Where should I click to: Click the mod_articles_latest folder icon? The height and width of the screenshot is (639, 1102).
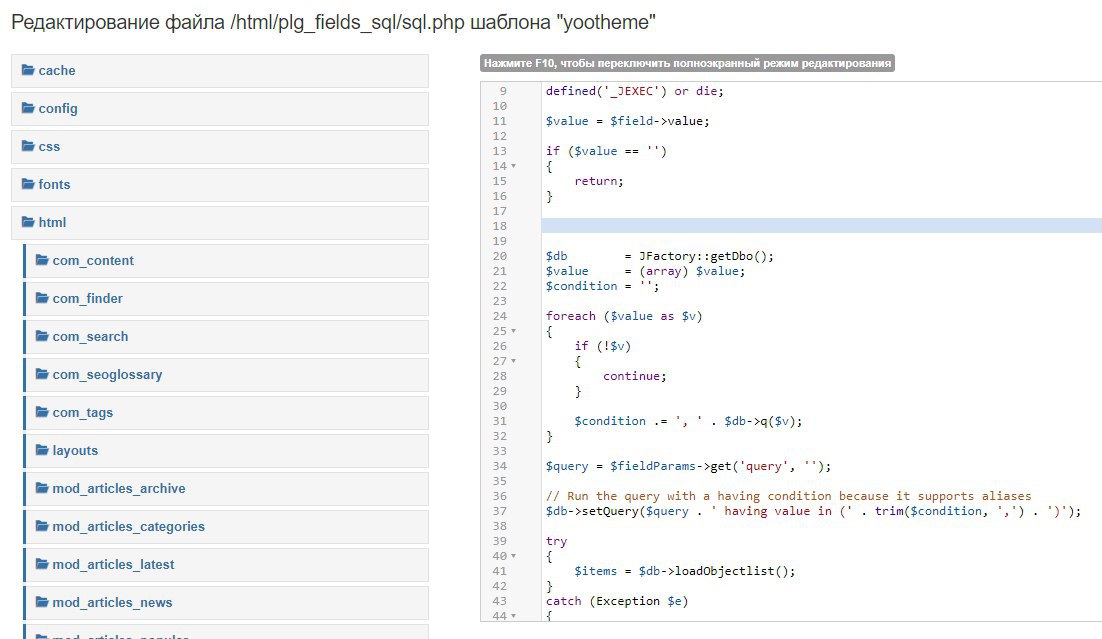pyautogui.click(x=42, y=563)
